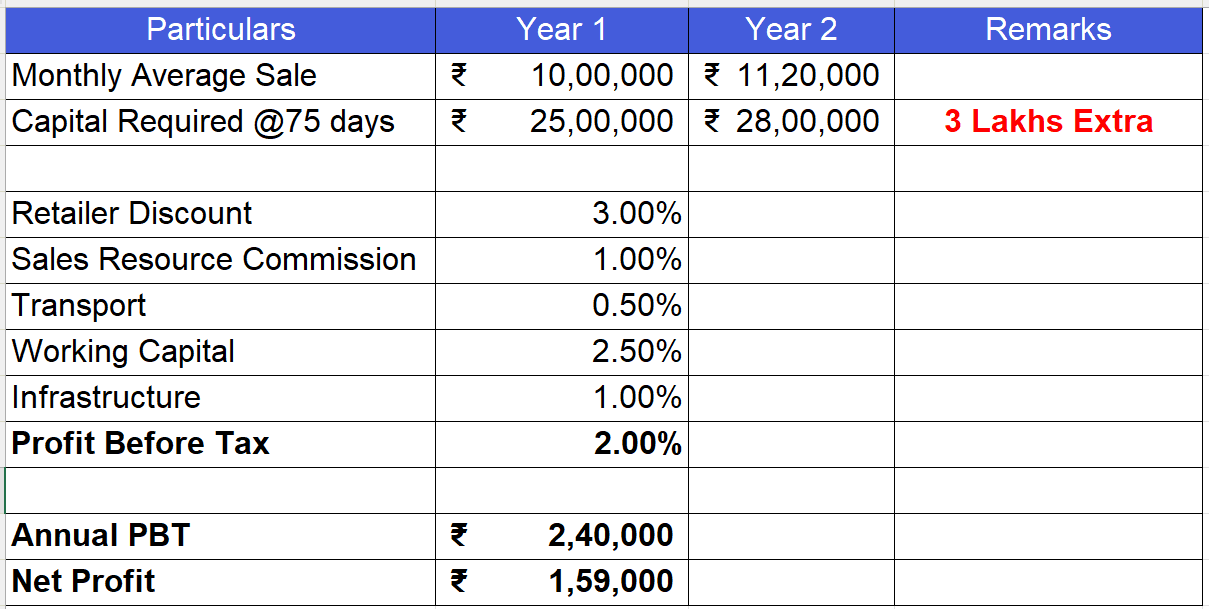The height and width of the screenshot is (609, 1209).
Task: Select the Profit Before Tax 2.00% cell
Action: [x=636, y=444]
